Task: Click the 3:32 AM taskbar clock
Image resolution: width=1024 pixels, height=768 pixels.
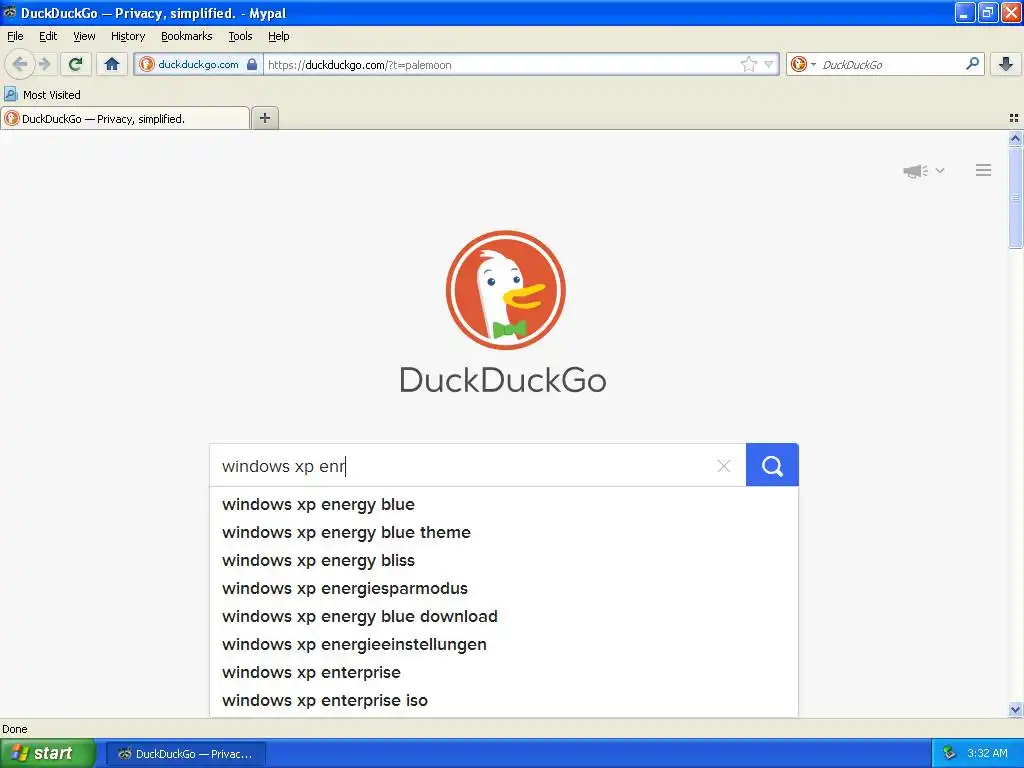Action: coord(987,754)
